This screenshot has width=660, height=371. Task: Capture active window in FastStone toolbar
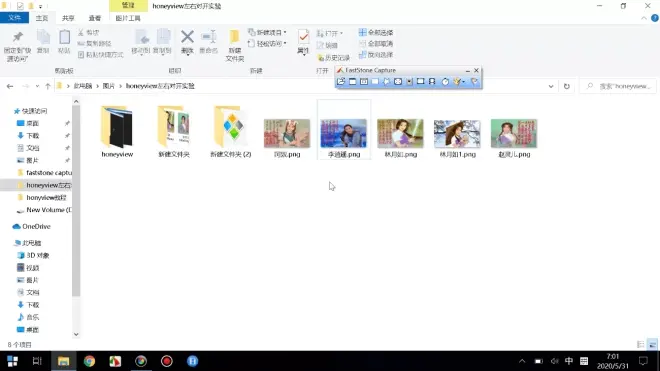(352, 82)
